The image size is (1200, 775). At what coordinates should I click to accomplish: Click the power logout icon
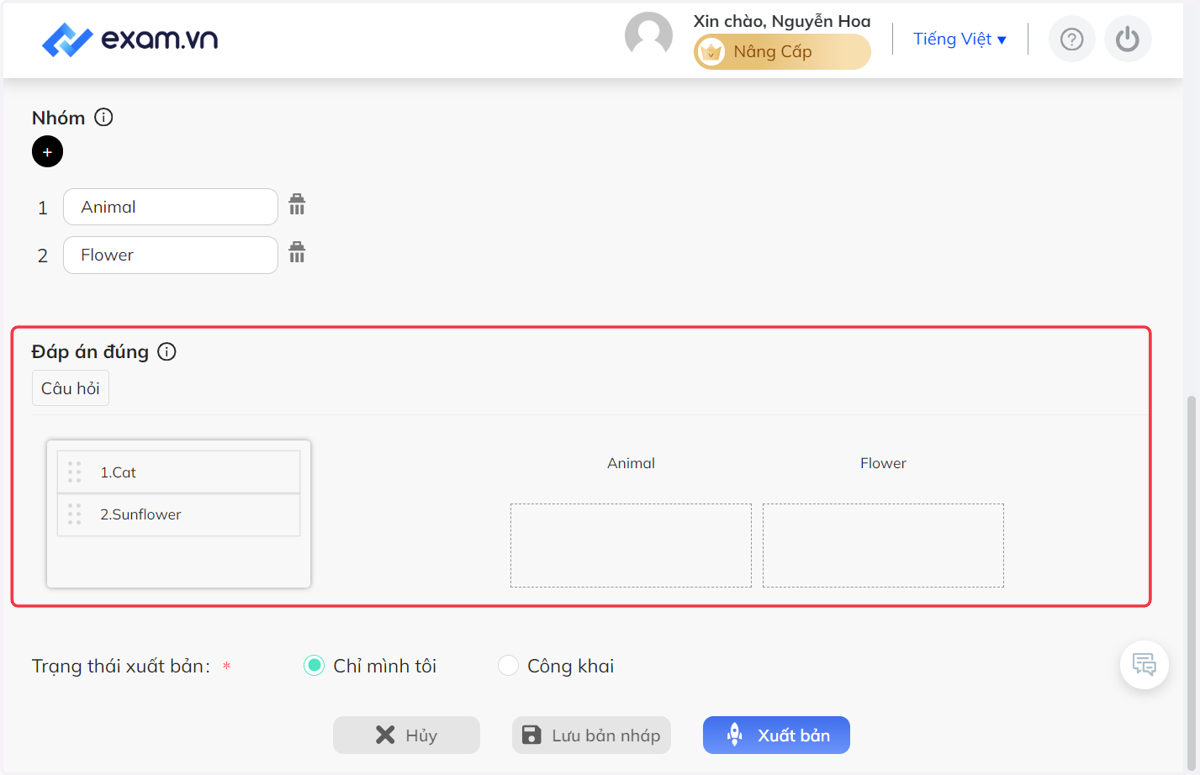[x=1128, y=39]
